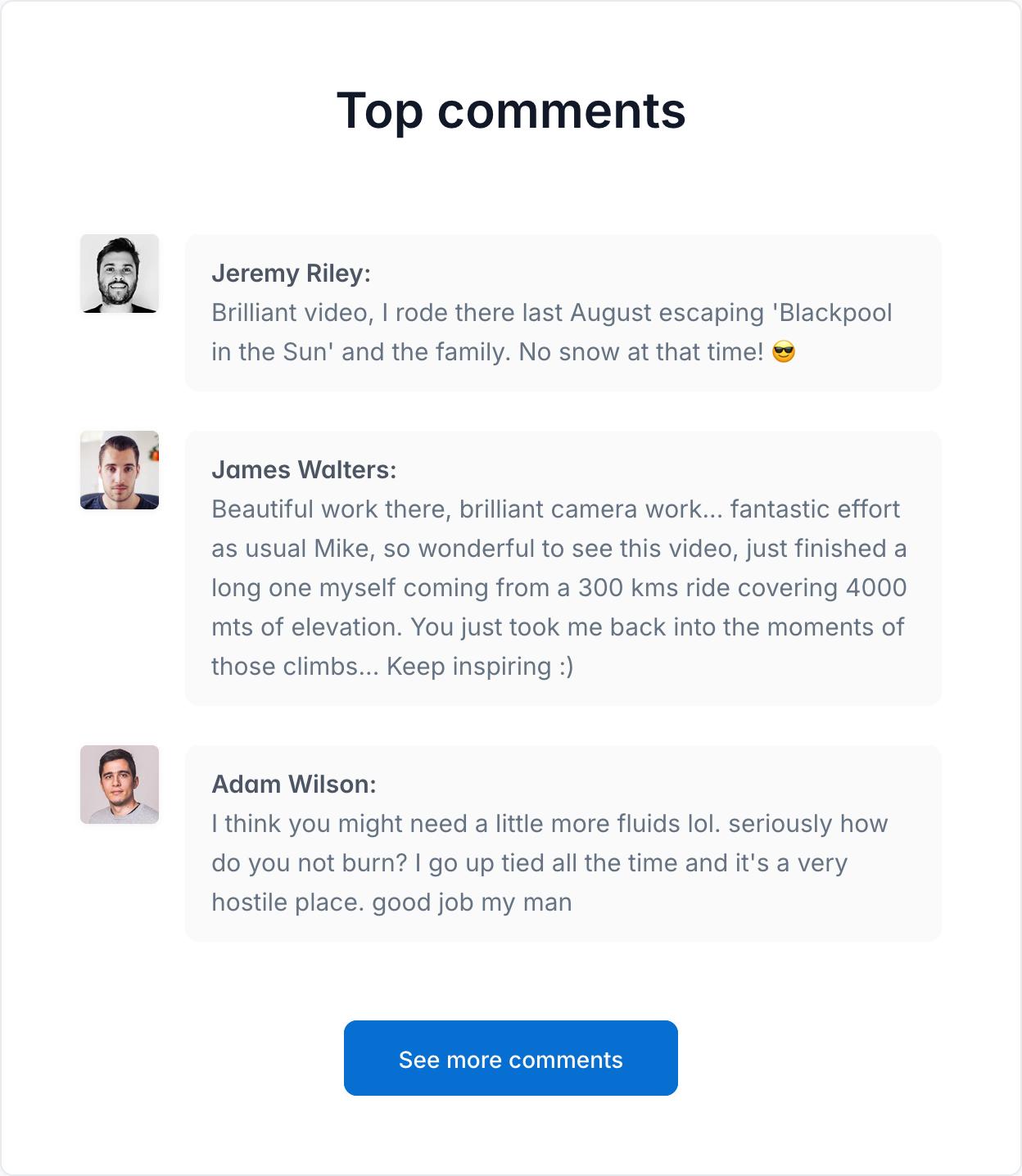Click the number '4000' in James's comment
The image size is (1022, 1176).
(x=875, y=588)
